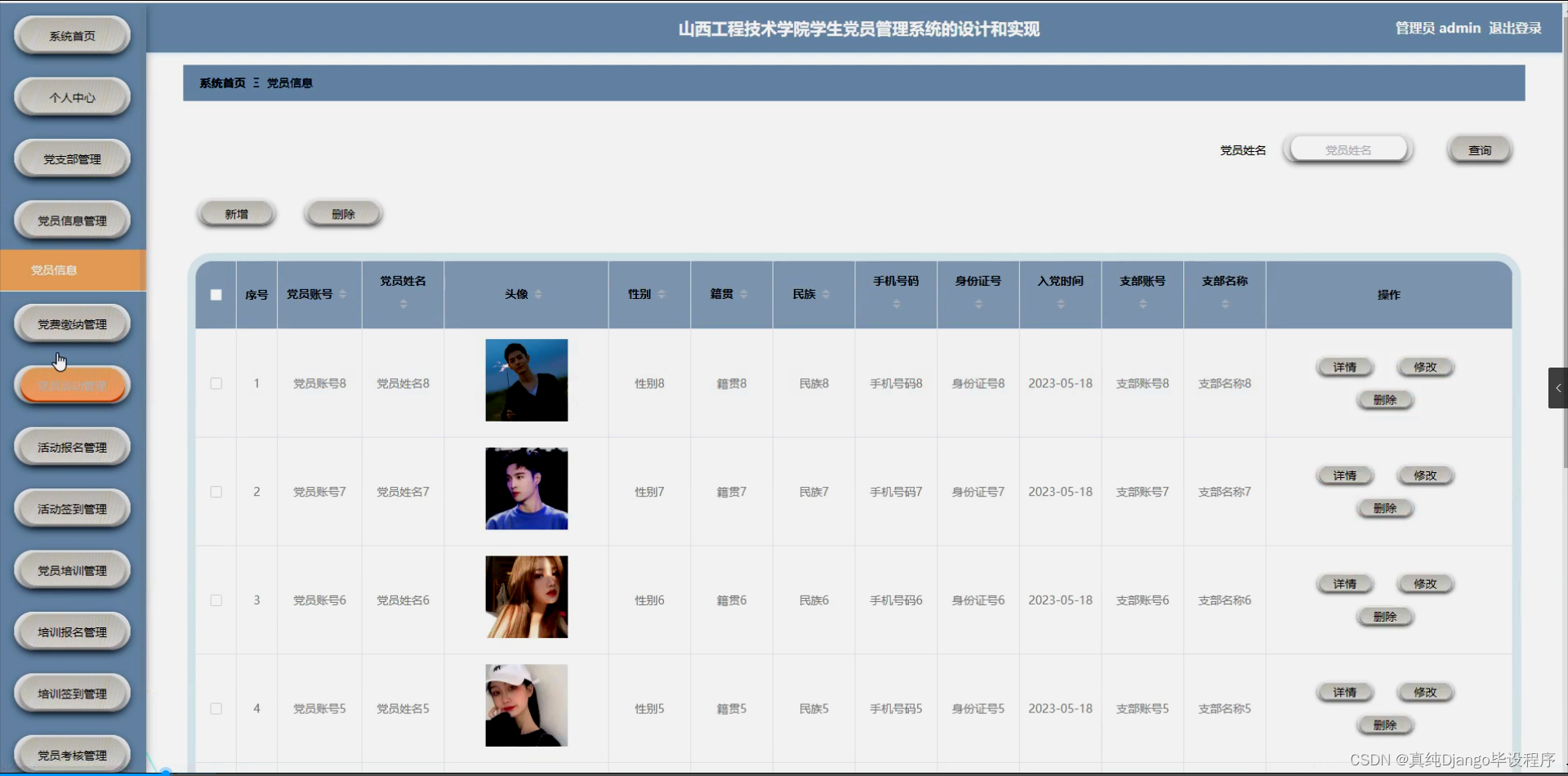Toggle the select-all checkbox in table header
This screenshot has width=1568, height=776.
(x=216, y=295)
